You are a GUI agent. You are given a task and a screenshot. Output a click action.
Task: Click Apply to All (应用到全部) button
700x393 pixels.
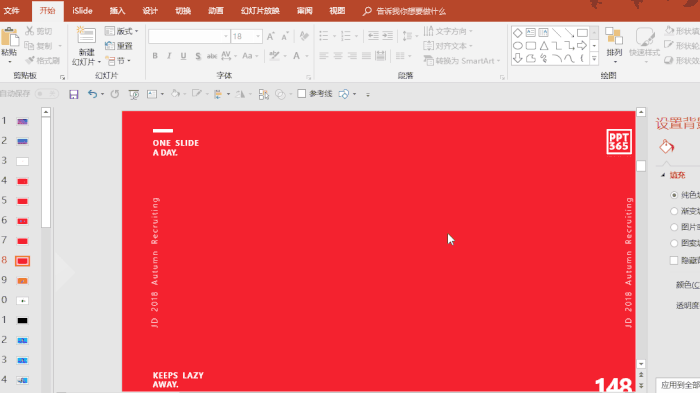tap(678, 385)
